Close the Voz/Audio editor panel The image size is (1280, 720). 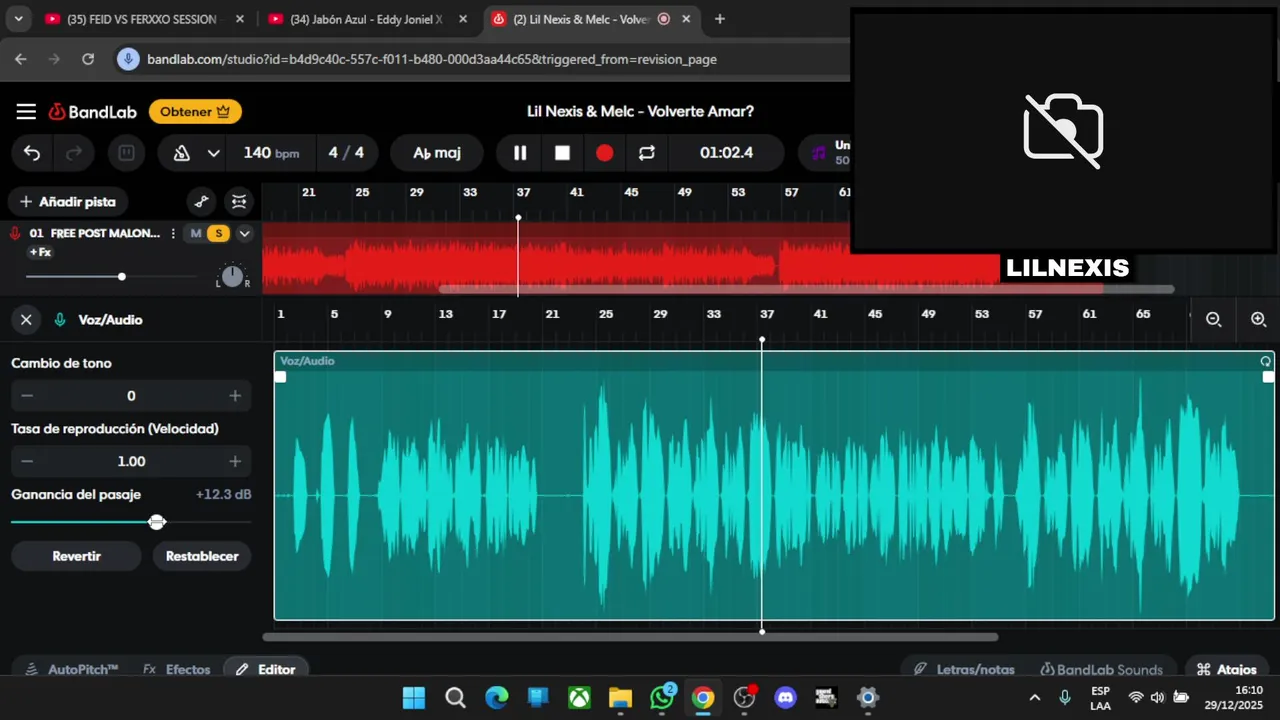pos(26,320)
